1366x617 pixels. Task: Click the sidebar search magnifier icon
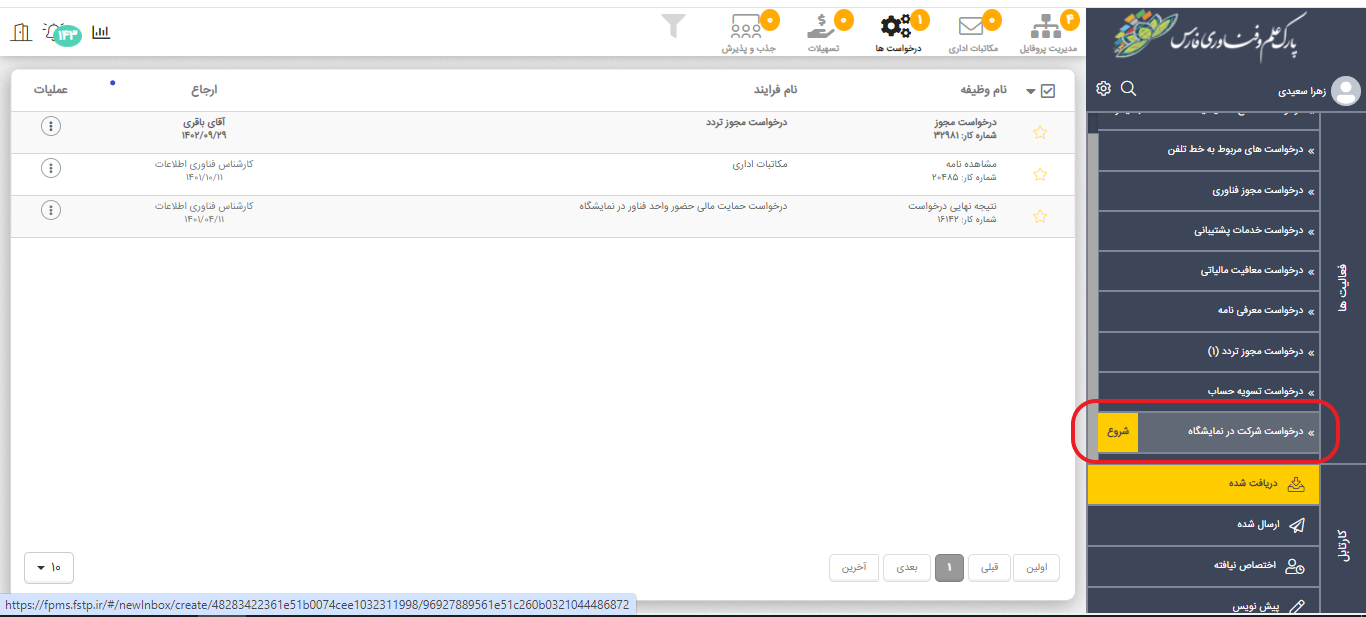point(1128,88)
